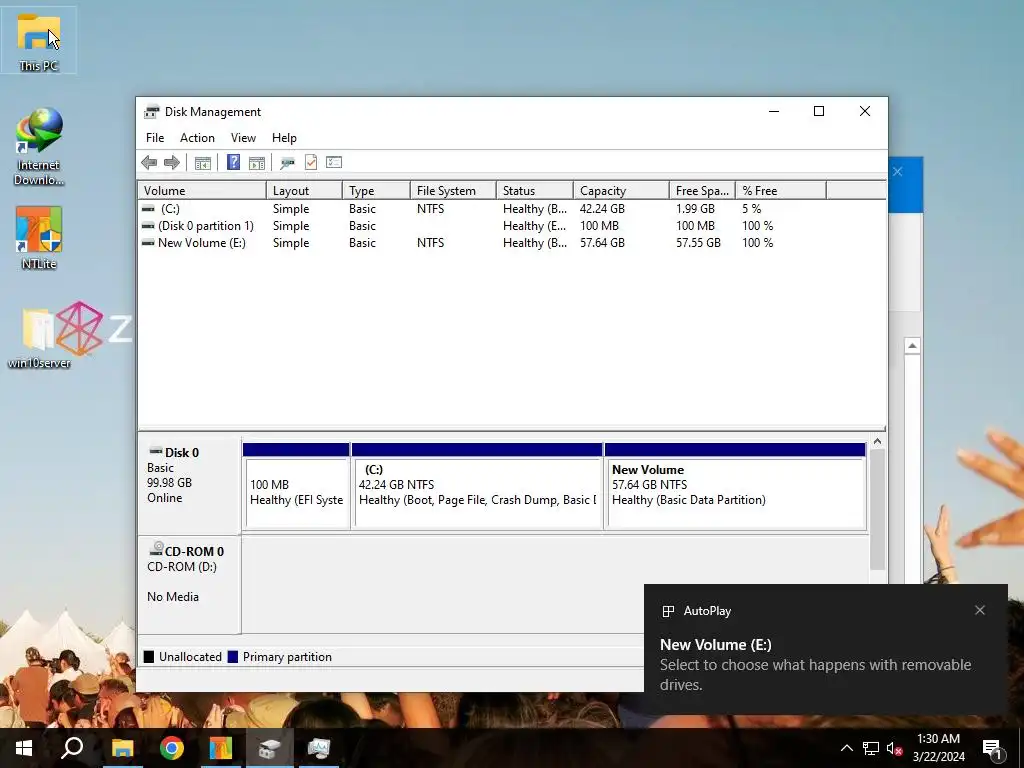Open This PC desktop icon
1024x768 pixels.
point(39,40)
